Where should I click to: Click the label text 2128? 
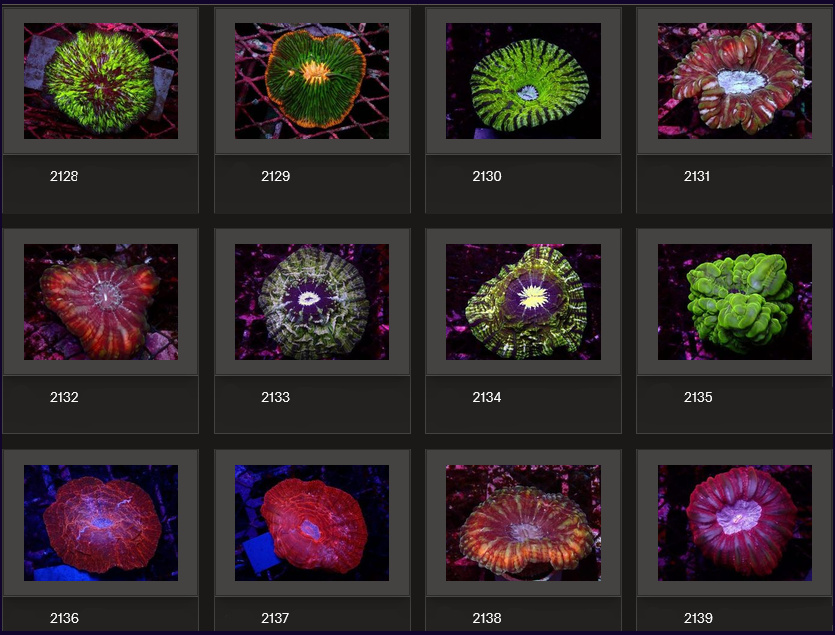coord(64,176)
